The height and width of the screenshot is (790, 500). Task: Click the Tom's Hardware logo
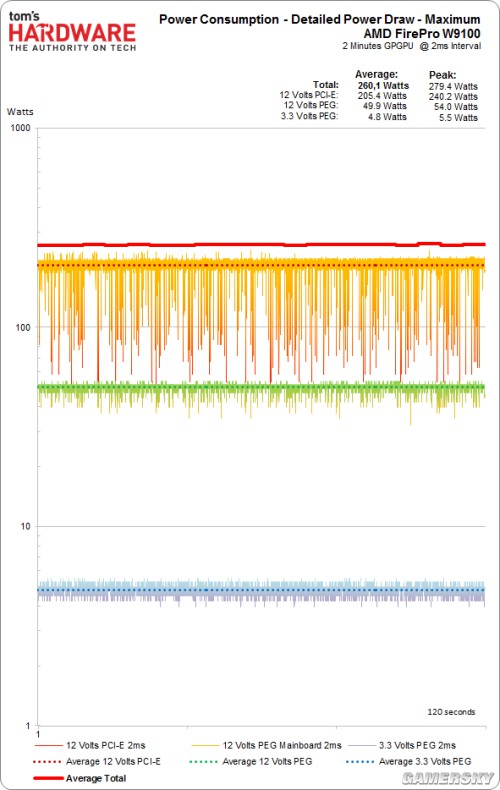point(73,31)
